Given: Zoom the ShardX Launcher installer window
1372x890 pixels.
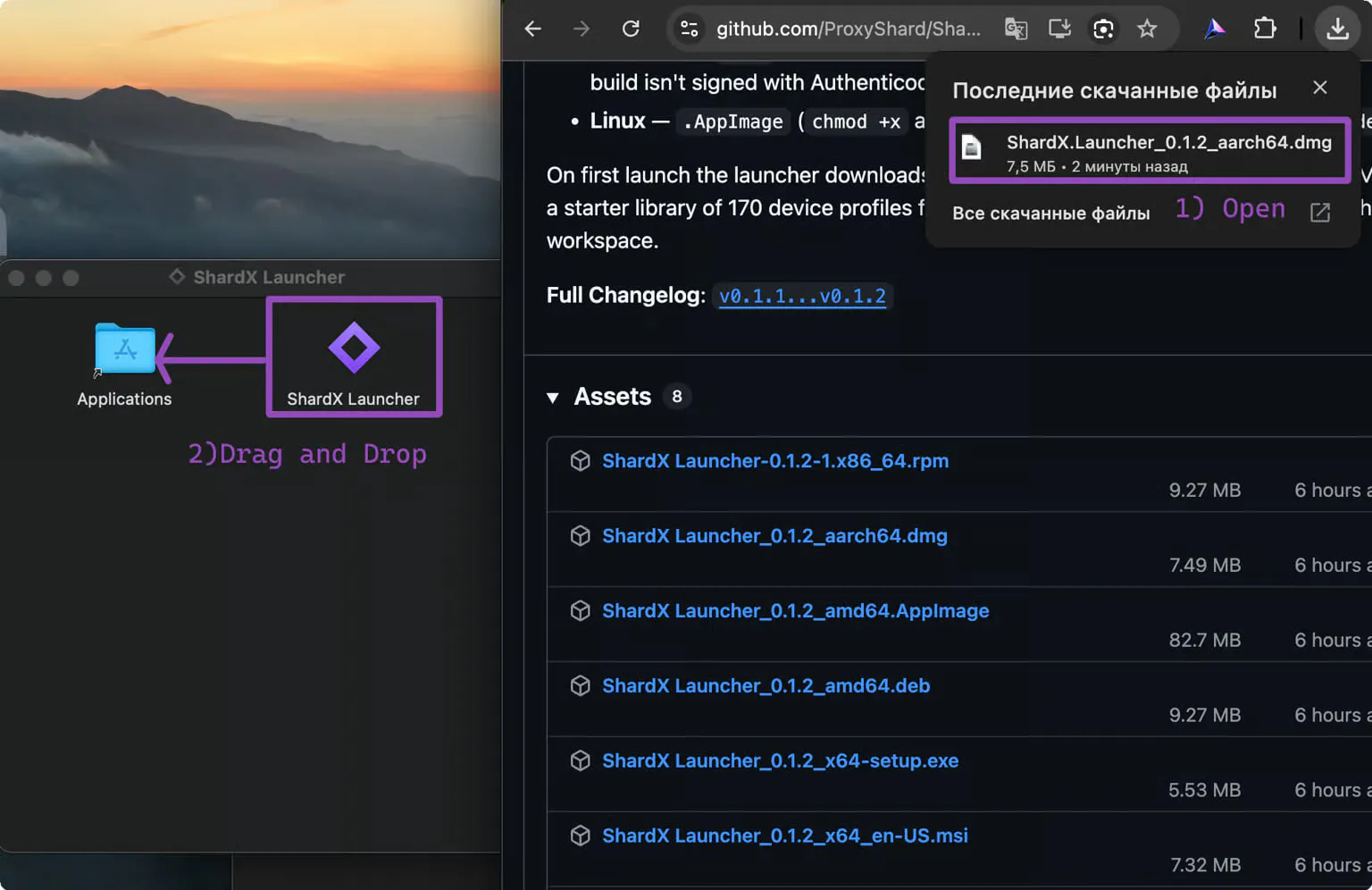Looking at the screenshot, I should point(71,278).
